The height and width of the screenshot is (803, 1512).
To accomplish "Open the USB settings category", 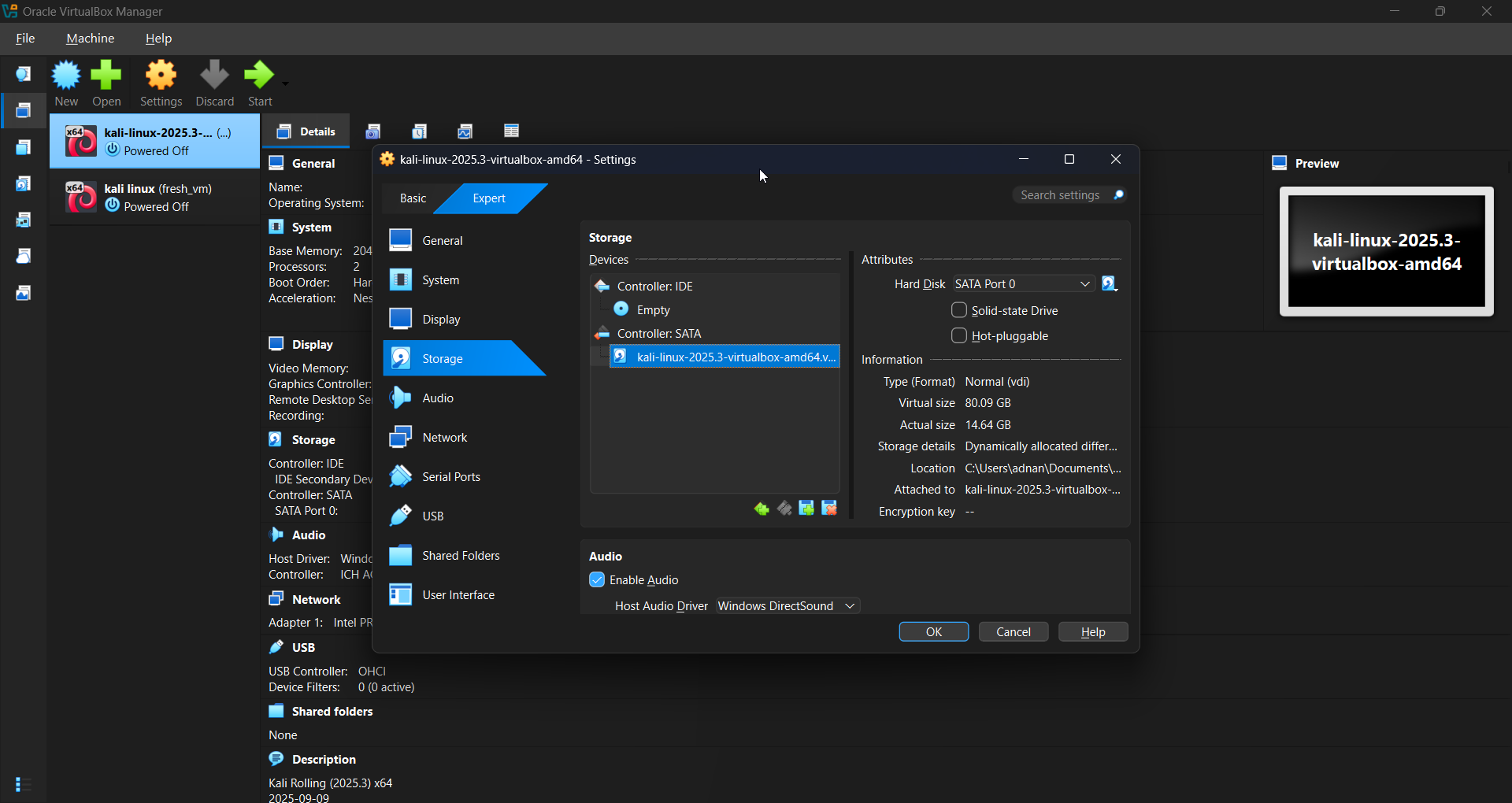I will 432,516.
